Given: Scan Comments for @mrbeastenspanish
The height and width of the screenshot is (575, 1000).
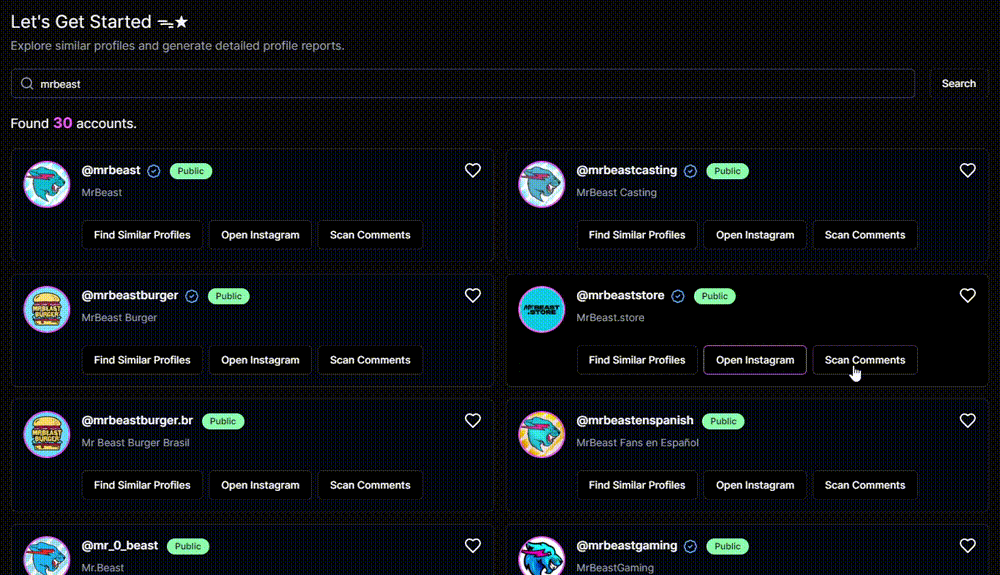Looking at the screenshot, I should 865,484.
